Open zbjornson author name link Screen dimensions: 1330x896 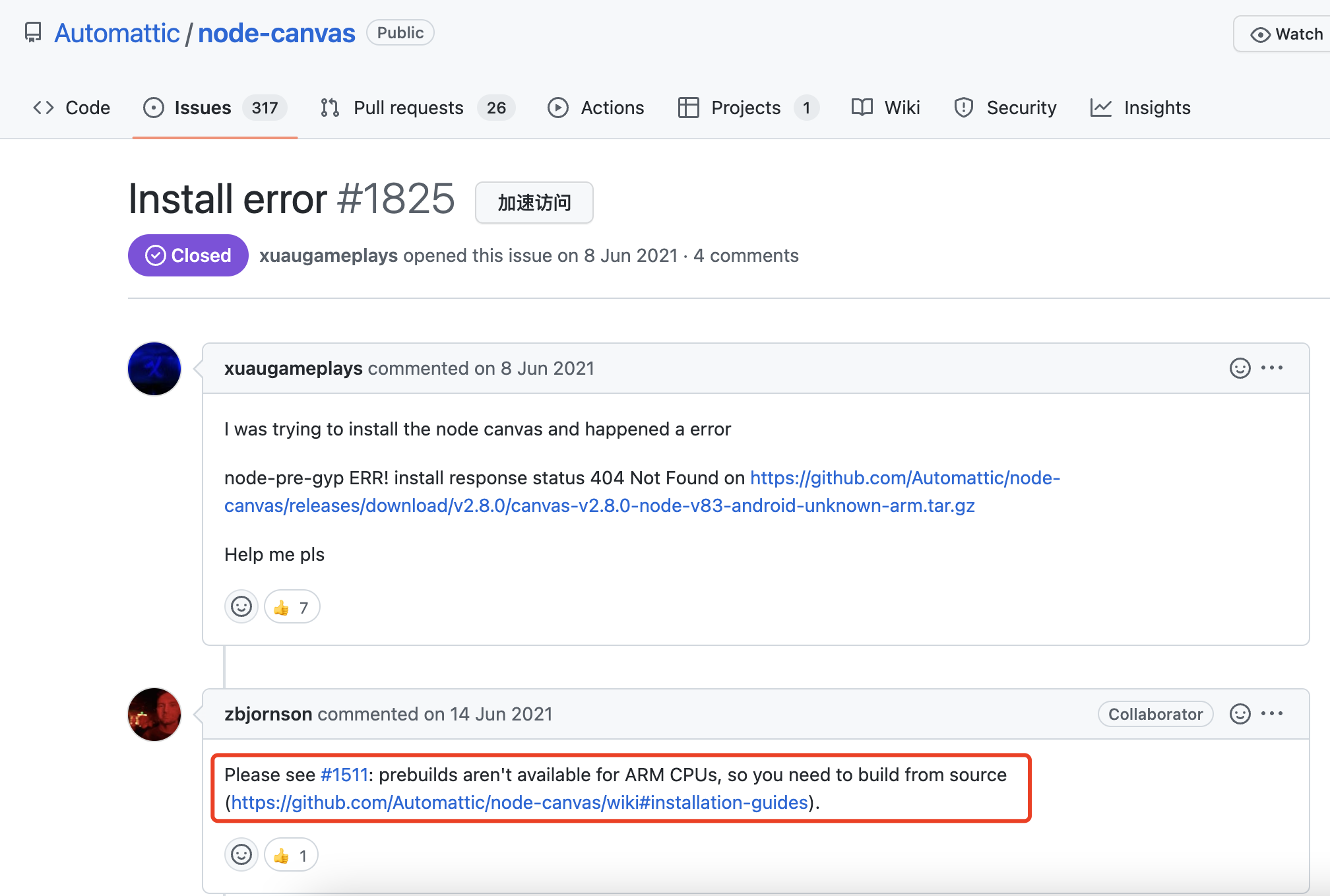point(268,714)
